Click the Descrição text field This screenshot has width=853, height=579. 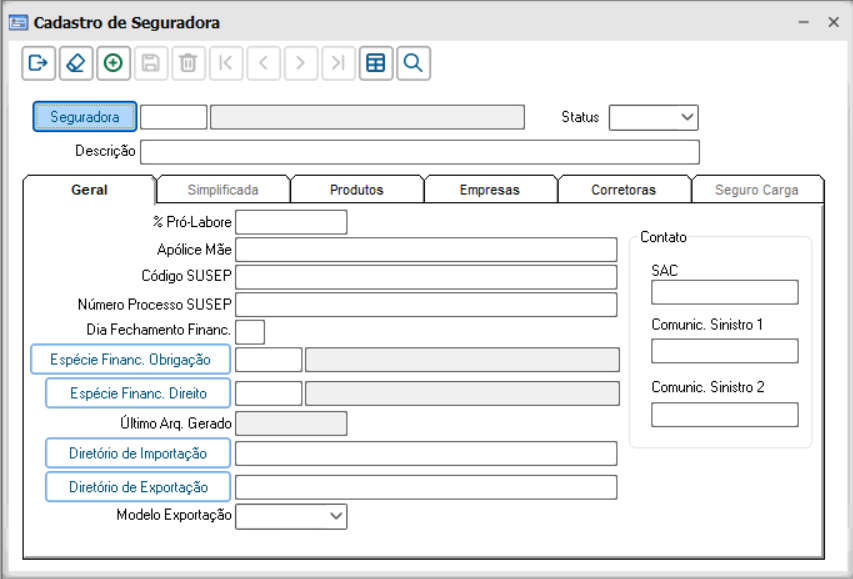419,152
